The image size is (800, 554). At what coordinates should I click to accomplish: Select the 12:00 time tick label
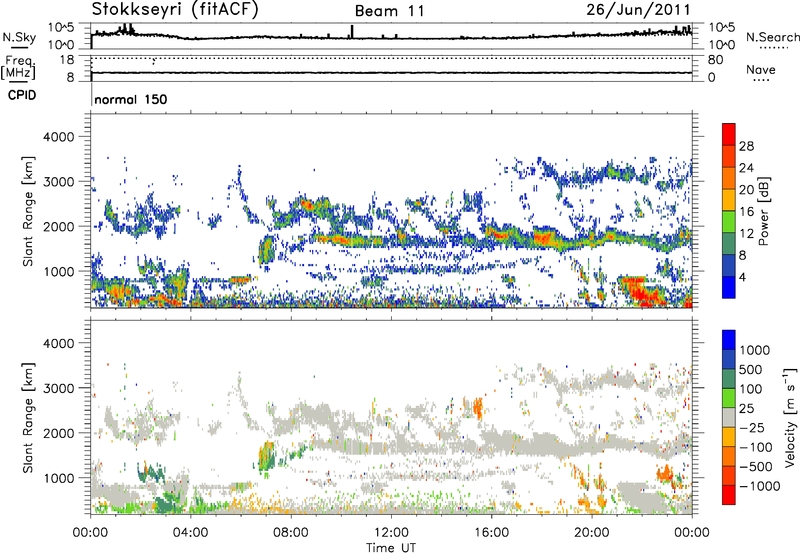point(391,532)
